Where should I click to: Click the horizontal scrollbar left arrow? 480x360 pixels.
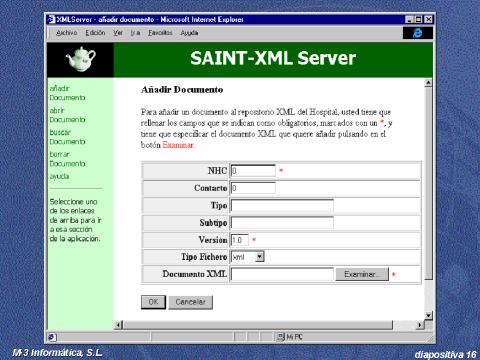coord(118,325)
